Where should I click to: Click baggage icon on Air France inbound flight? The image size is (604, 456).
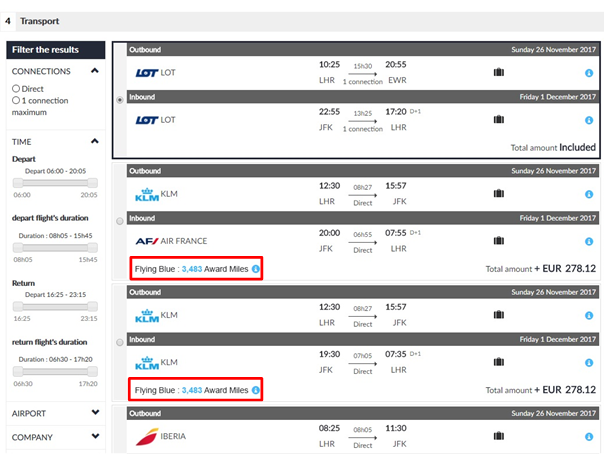(x=498, y=240)
